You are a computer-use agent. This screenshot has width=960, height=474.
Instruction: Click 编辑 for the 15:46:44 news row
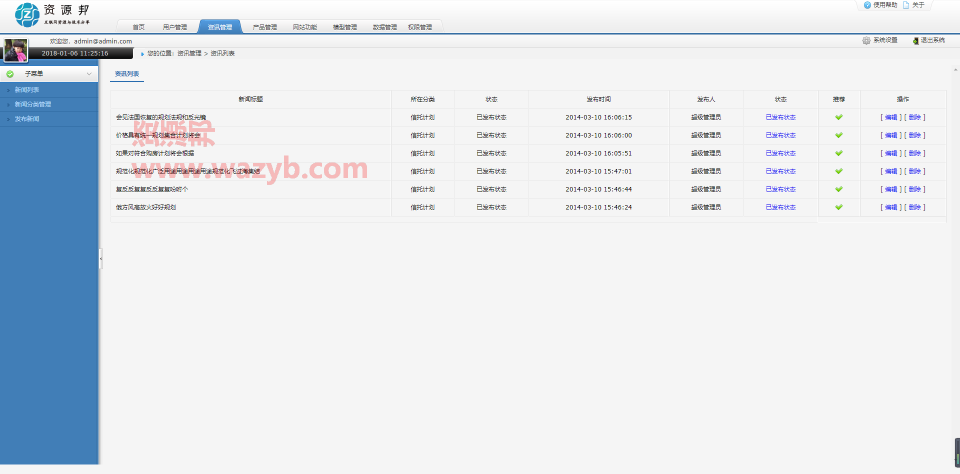pyautogui.click(x=891, y=189)
